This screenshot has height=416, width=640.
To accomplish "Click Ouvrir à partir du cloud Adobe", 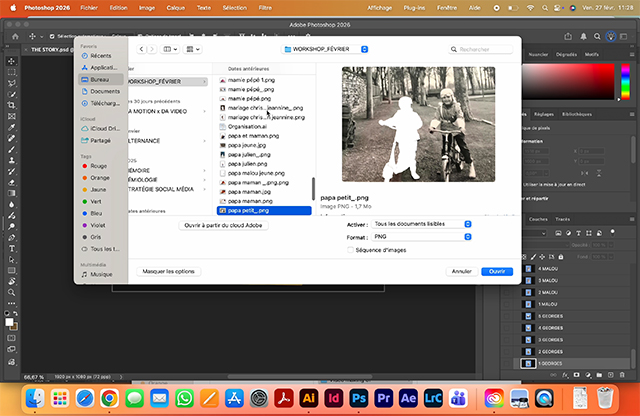I will (x=223, y=225).
